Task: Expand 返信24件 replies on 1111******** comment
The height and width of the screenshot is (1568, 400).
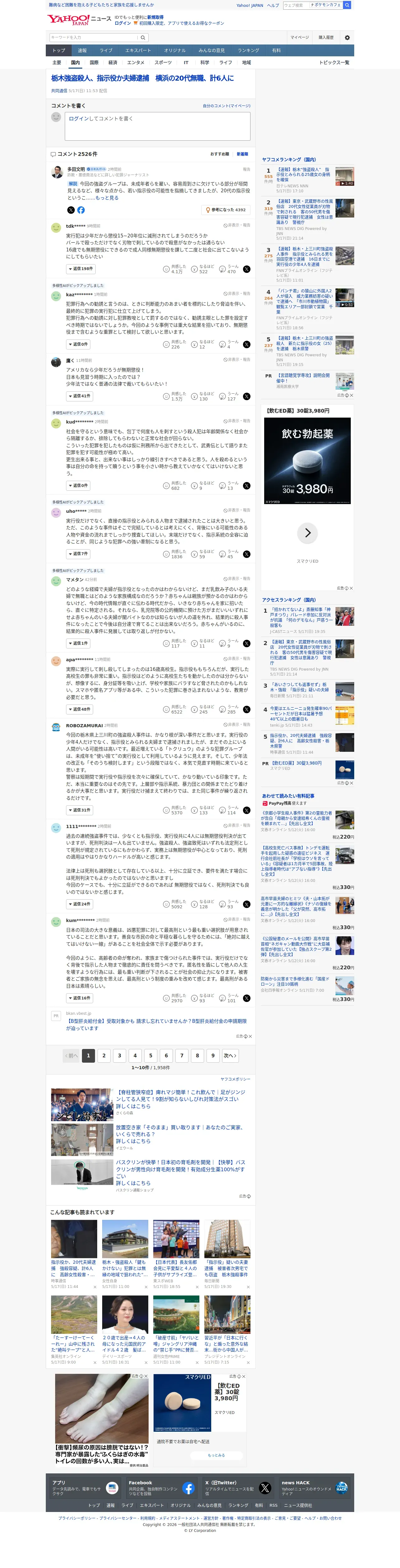Action: click(x=80, y=904)
